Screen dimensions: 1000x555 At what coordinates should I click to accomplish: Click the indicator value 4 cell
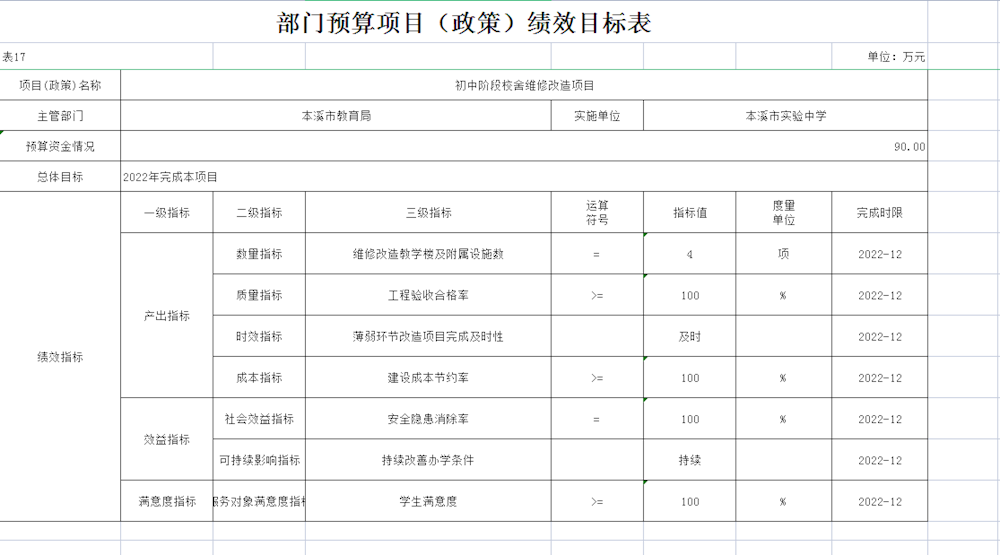[689, 254]
